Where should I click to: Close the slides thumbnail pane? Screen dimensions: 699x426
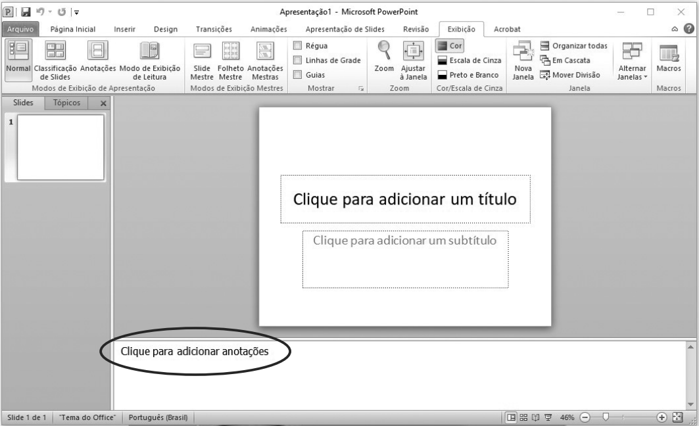point(103,103)
